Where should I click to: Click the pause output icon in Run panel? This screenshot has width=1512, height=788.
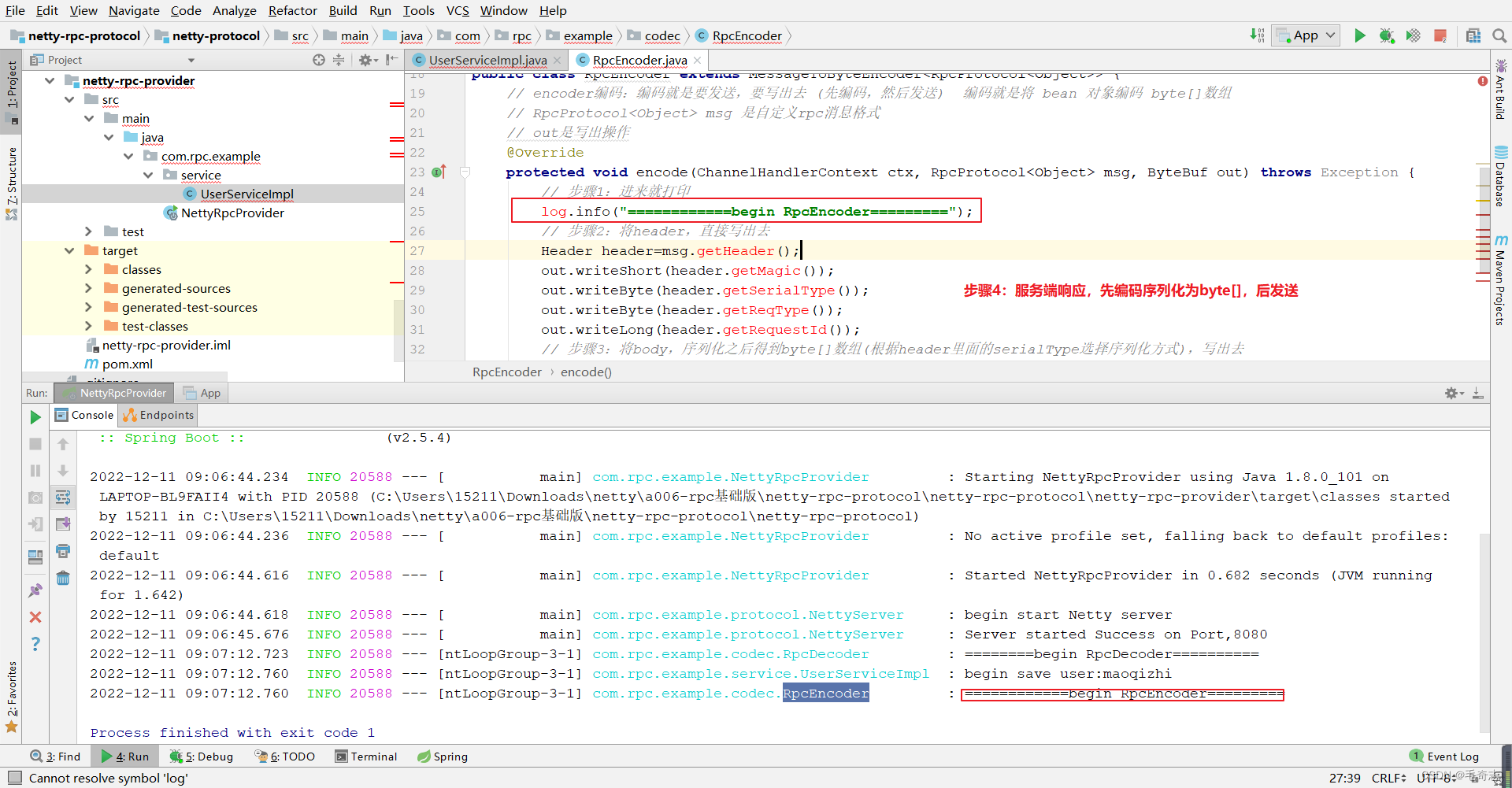tap(35, 471)
